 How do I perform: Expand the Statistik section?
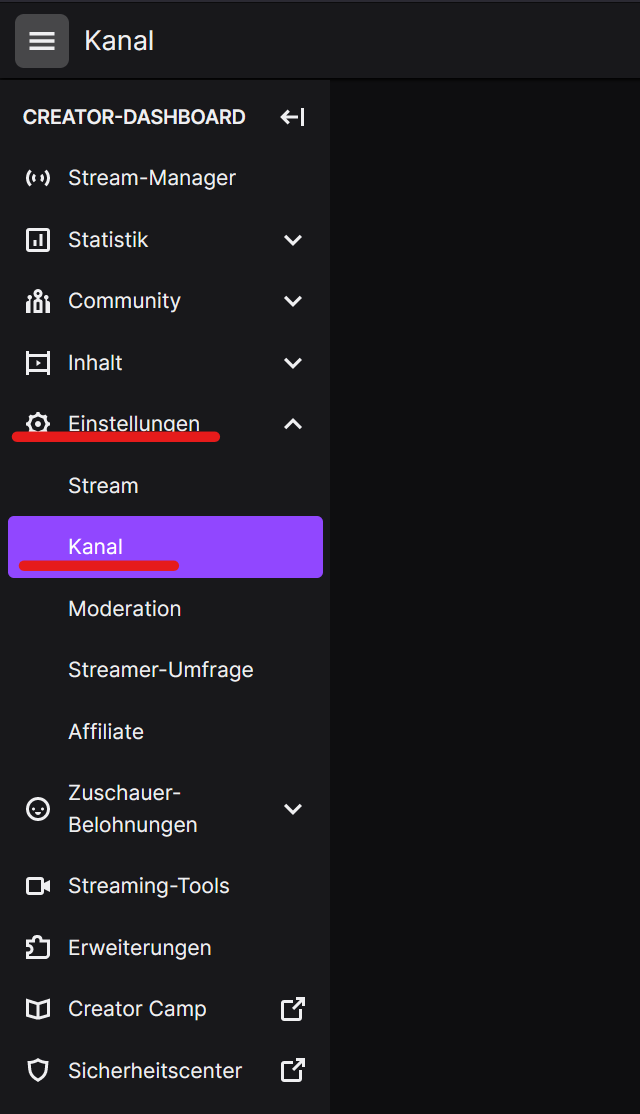(x=292, y=239)
